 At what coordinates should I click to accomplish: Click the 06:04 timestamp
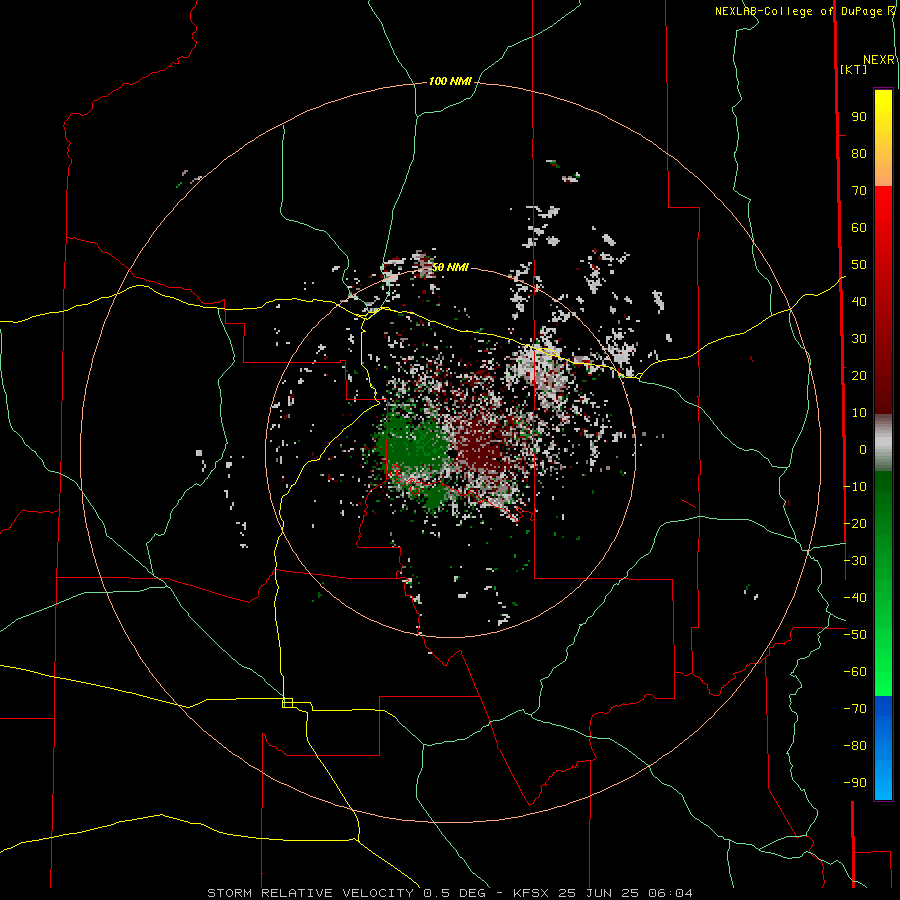(670, 893)
